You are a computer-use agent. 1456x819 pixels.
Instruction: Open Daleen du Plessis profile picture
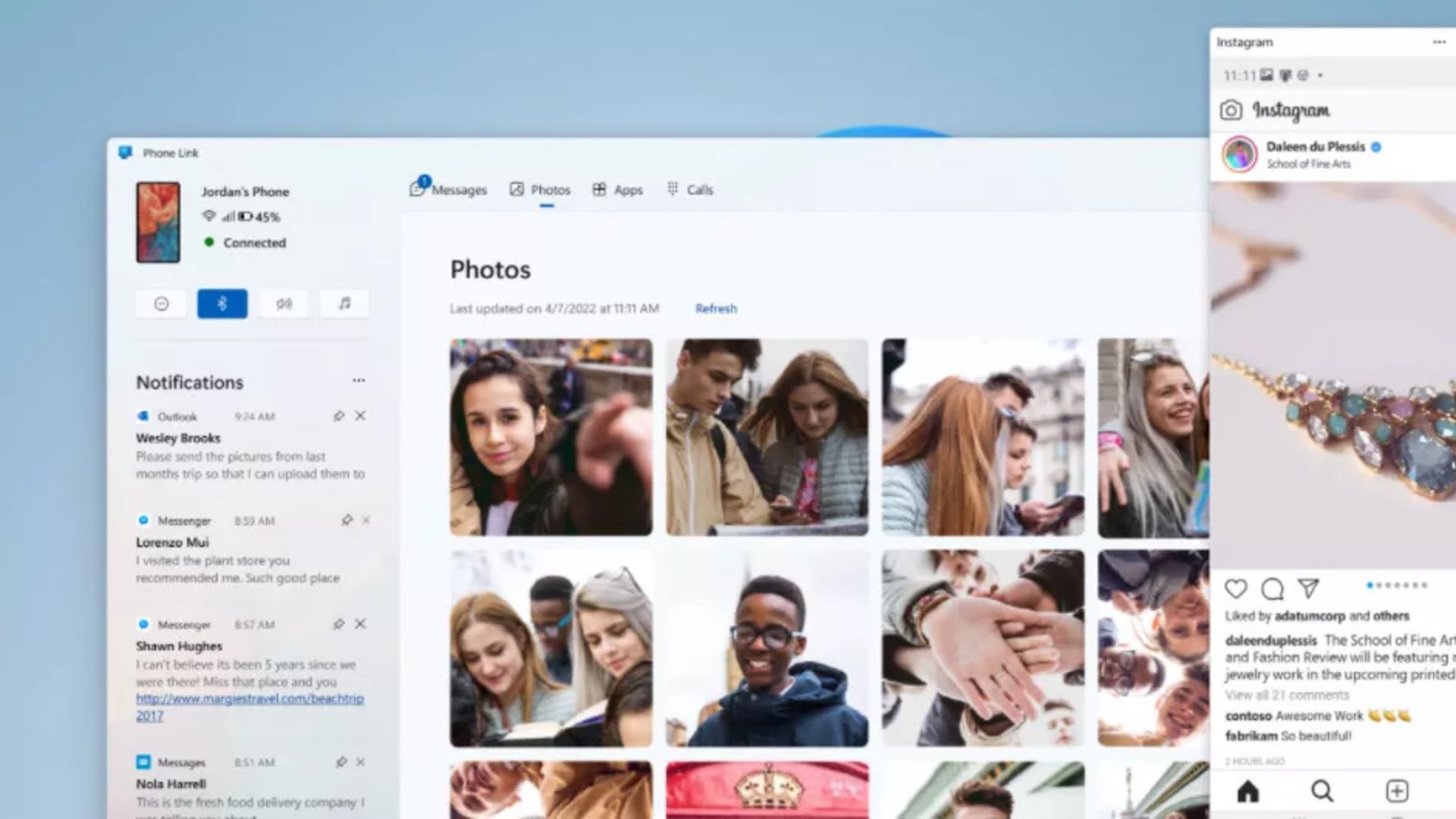tap(1239, 155)
